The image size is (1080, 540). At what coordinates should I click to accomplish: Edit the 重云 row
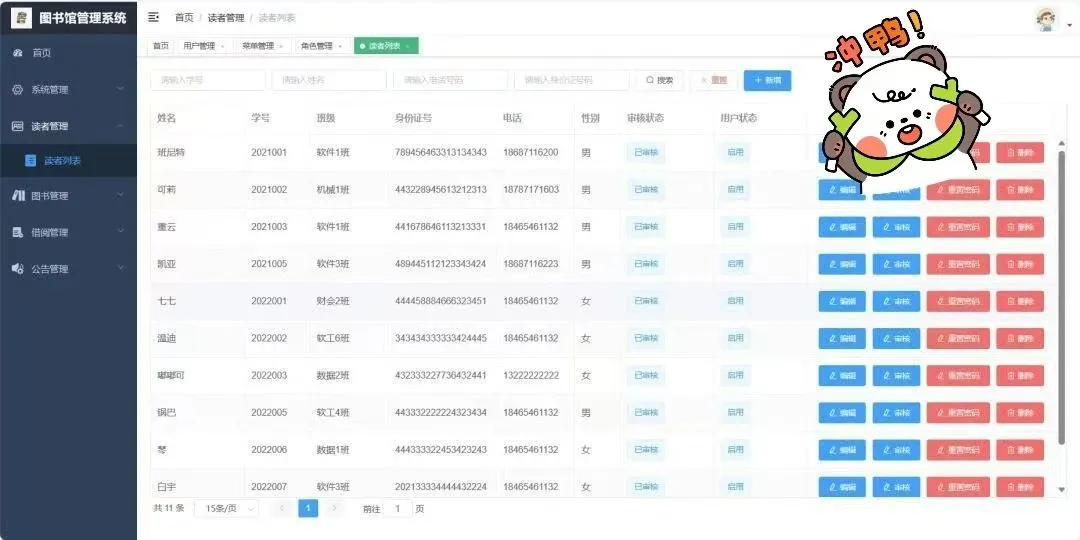(842, 227)
